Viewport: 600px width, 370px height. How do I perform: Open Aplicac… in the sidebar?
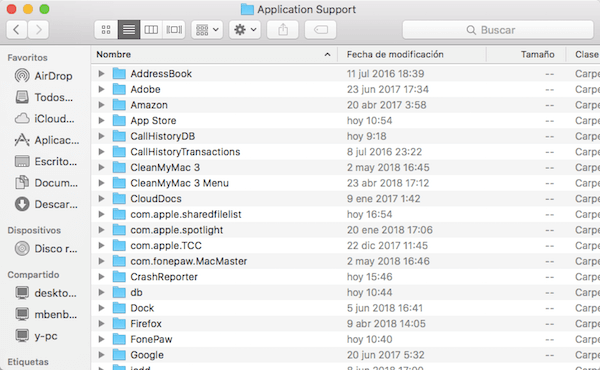point(47,140)
